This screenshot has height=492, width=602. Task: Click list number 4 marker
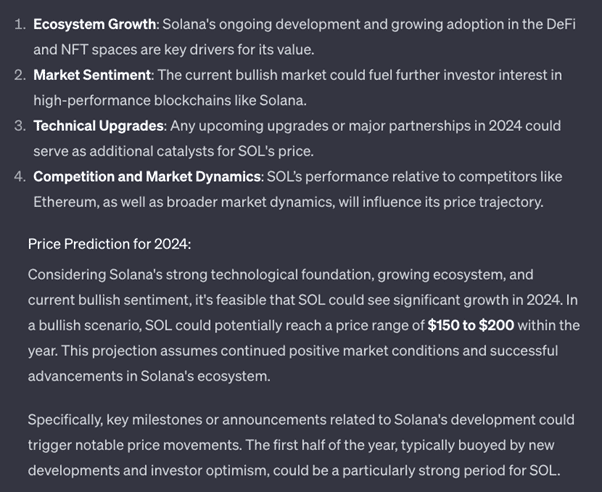(x=19, y=177)
